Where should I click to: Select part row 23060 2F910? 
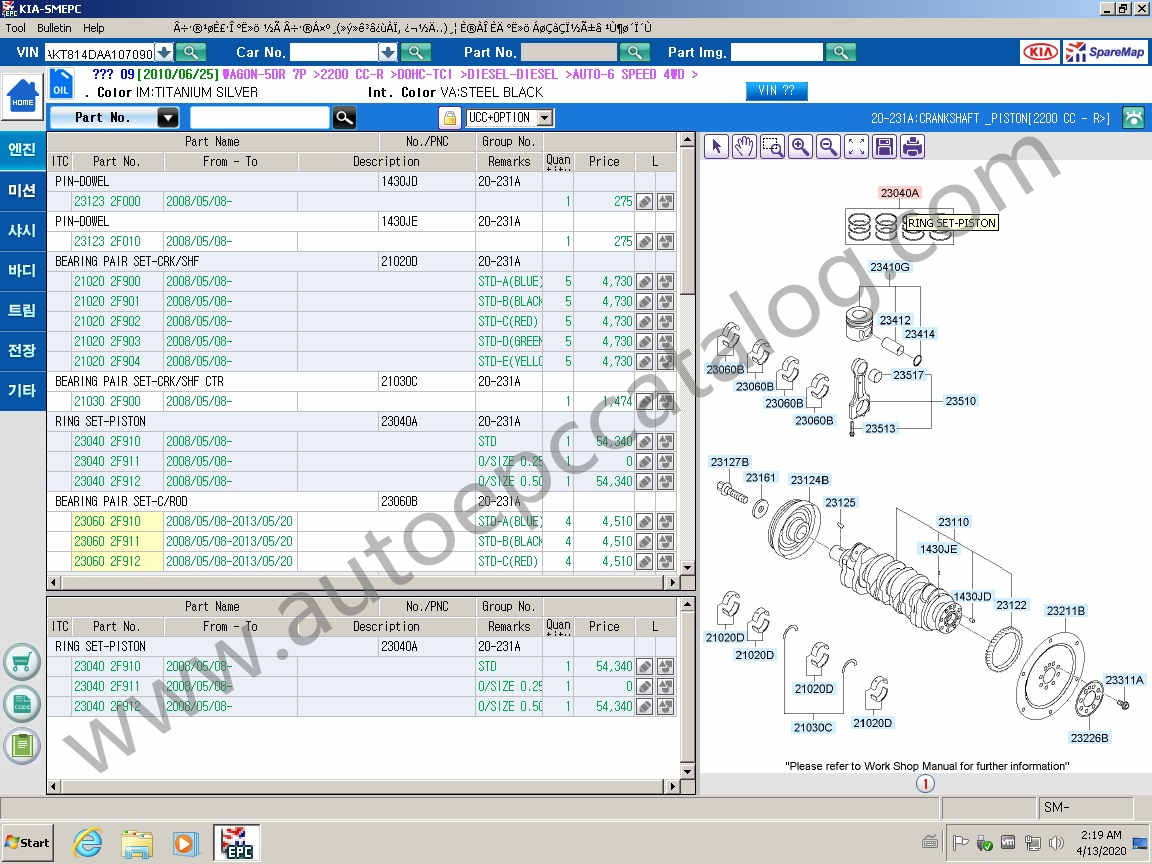click(361, 522)
